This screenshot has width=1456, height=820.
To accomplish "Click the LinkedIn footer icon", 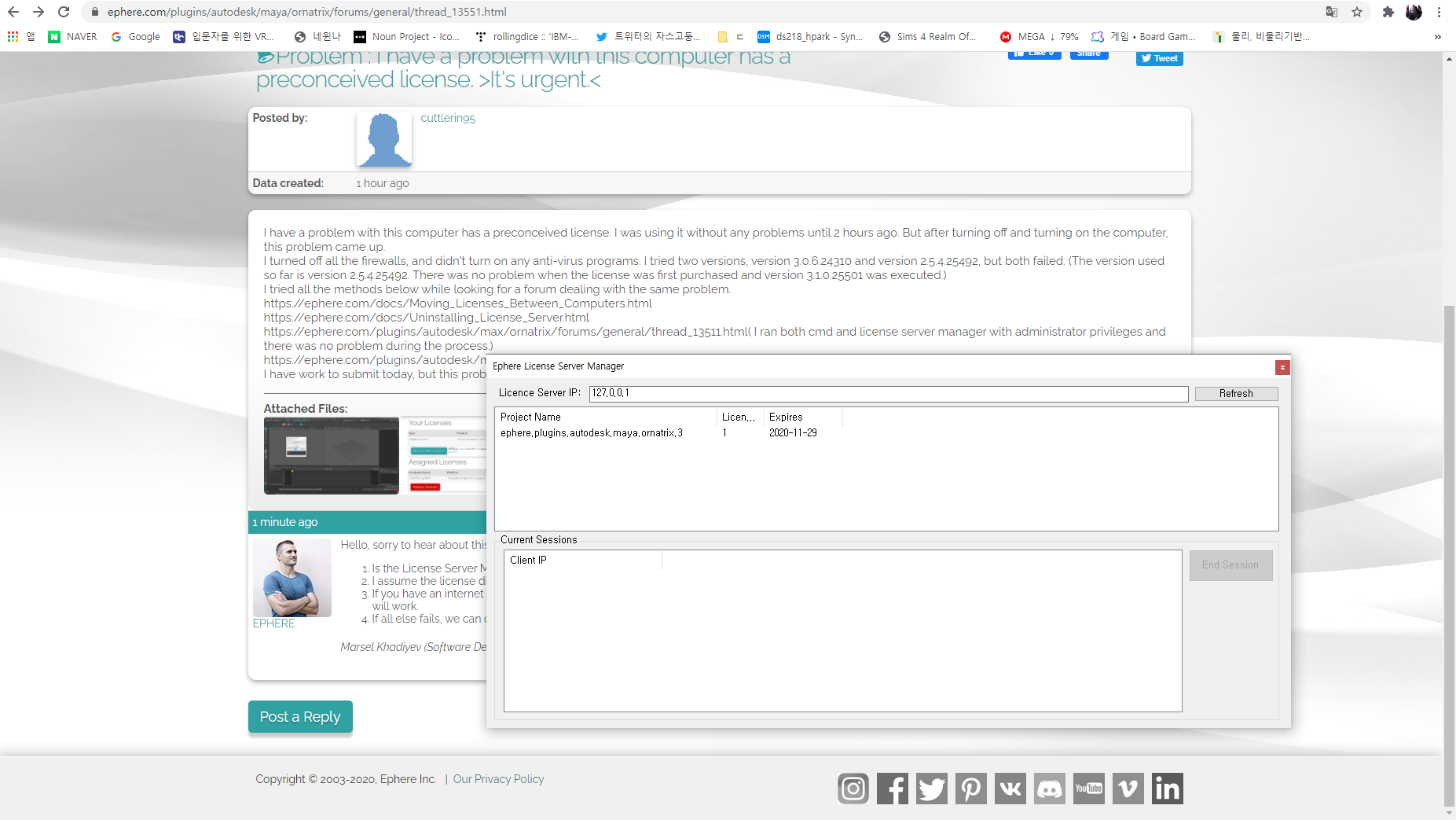I will [1167, 789].
